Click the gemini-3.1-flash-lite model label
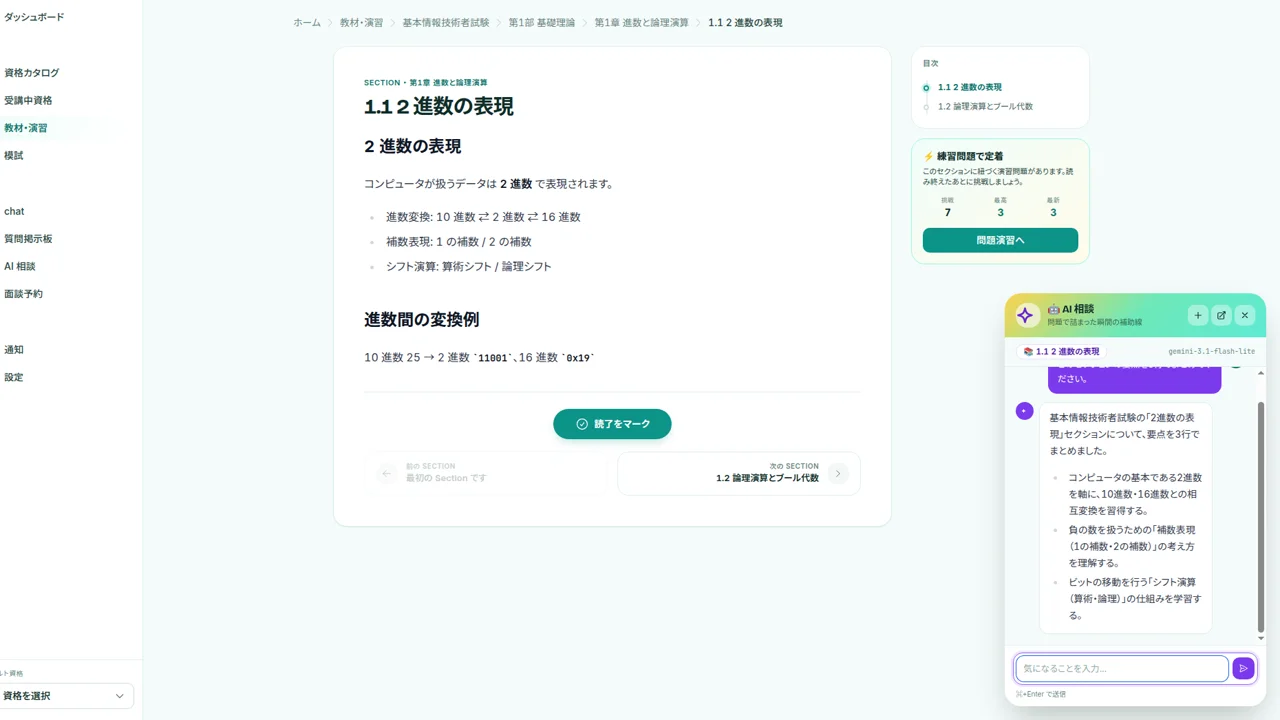Viewport: 1280px width, 720px height. pos(1211,352)
